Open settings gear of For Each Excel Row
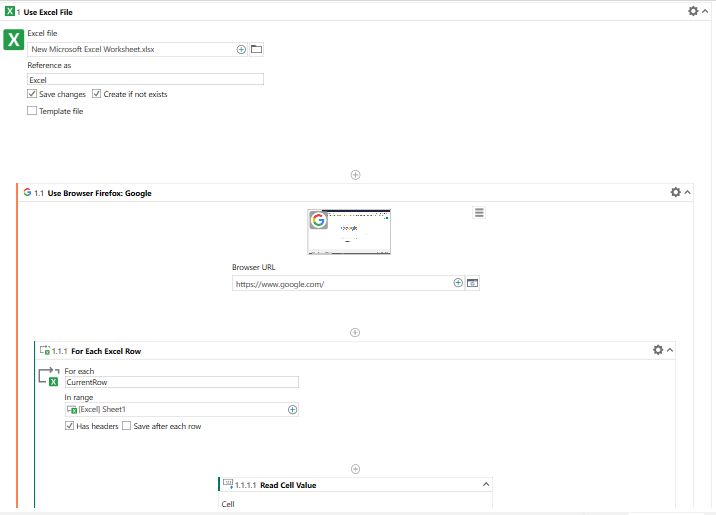The width and height of the screenshot is (716, 515). 658,350
